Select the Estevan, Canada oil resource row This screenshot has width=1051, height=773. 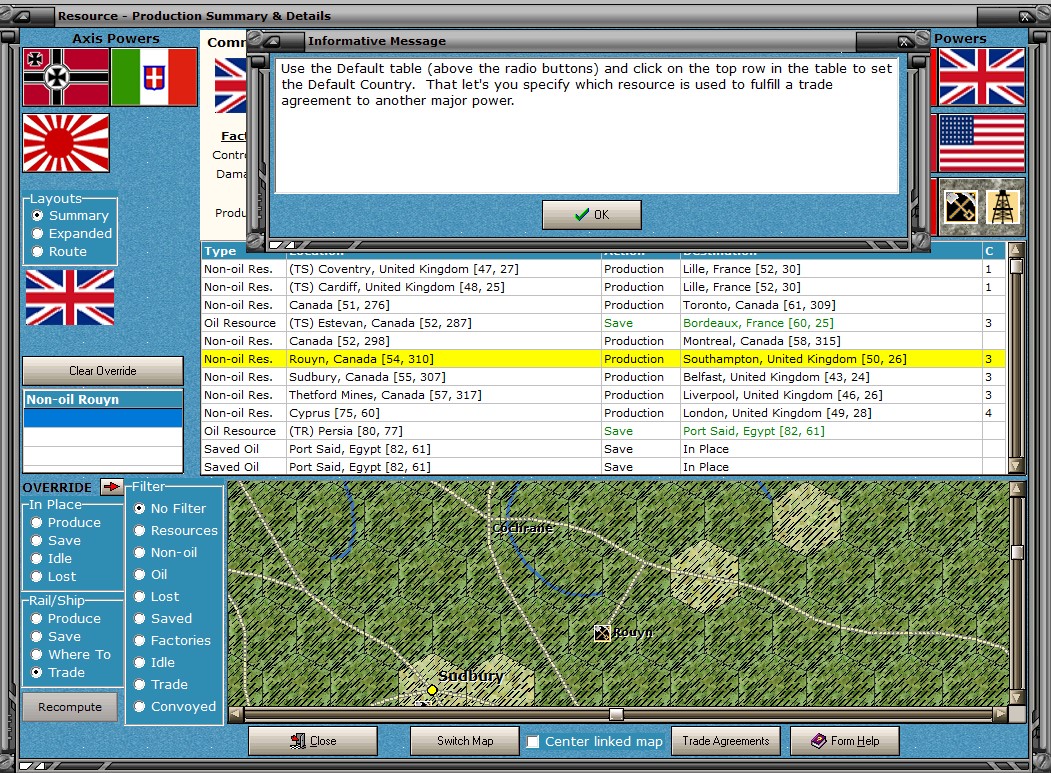(603, 323)
